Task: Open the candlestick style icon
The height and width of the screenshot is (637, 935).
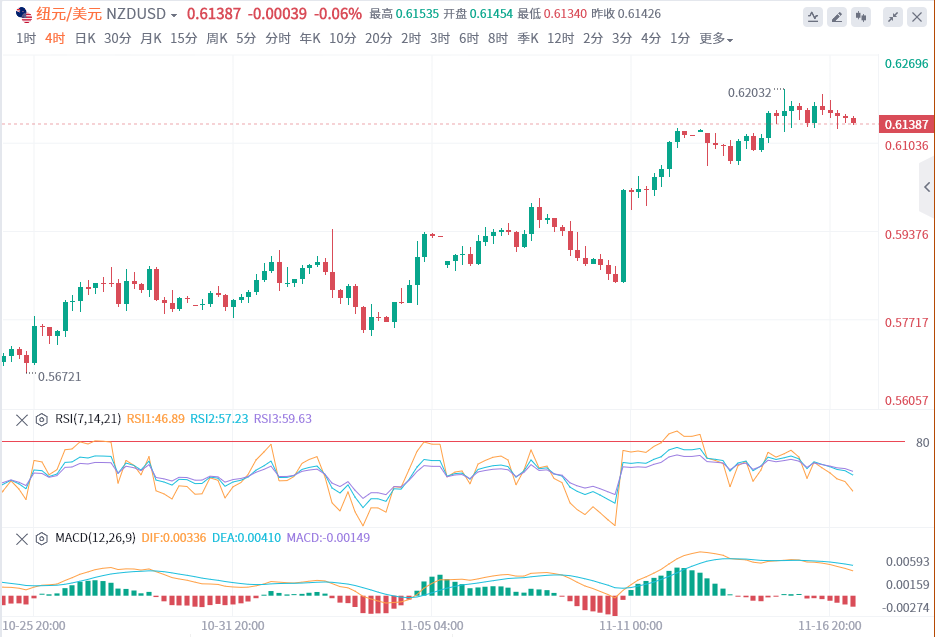Action: click(860, 17)
